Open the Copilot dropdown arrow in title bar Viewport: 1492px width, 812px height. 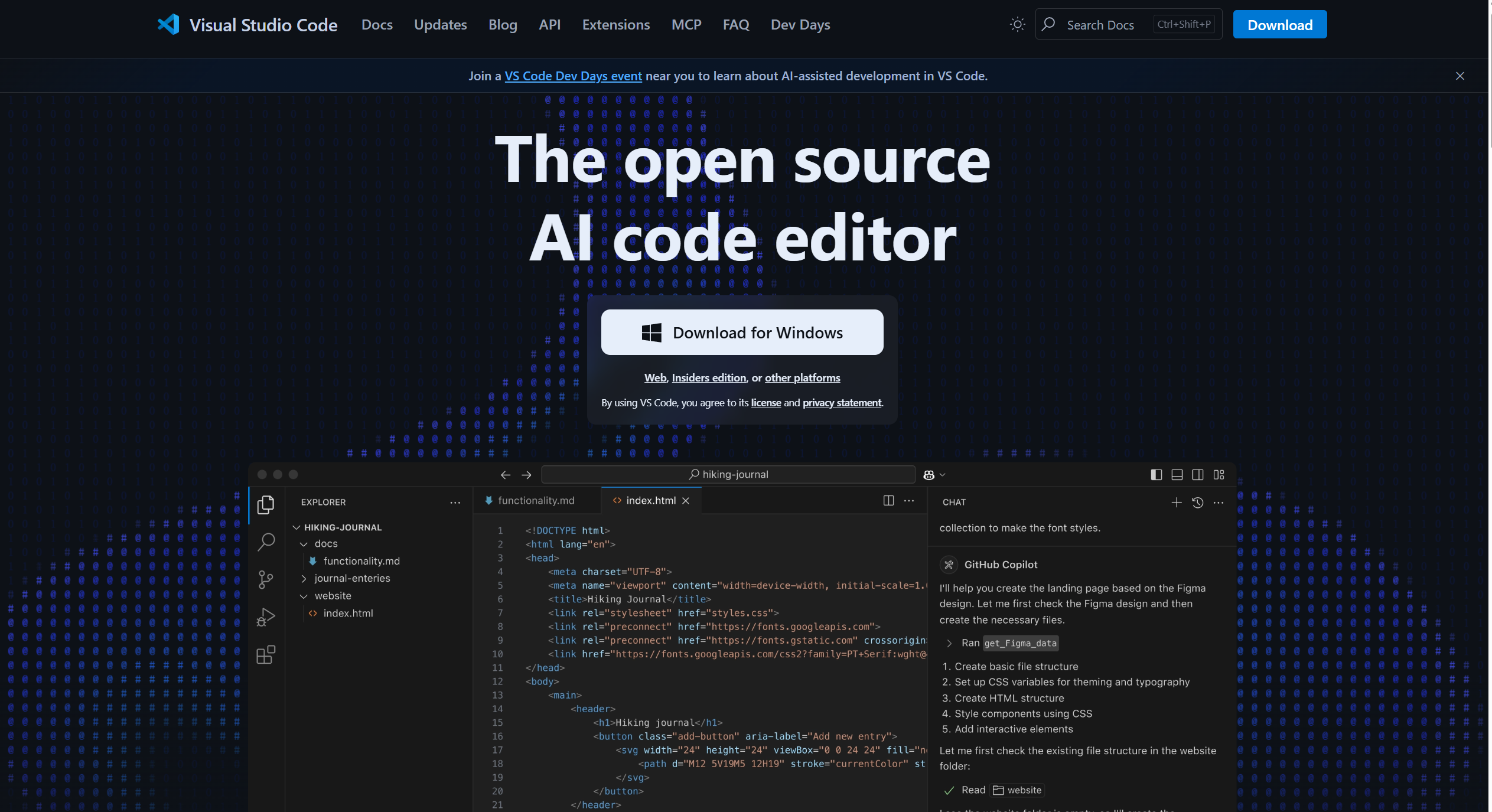point(943,475)
